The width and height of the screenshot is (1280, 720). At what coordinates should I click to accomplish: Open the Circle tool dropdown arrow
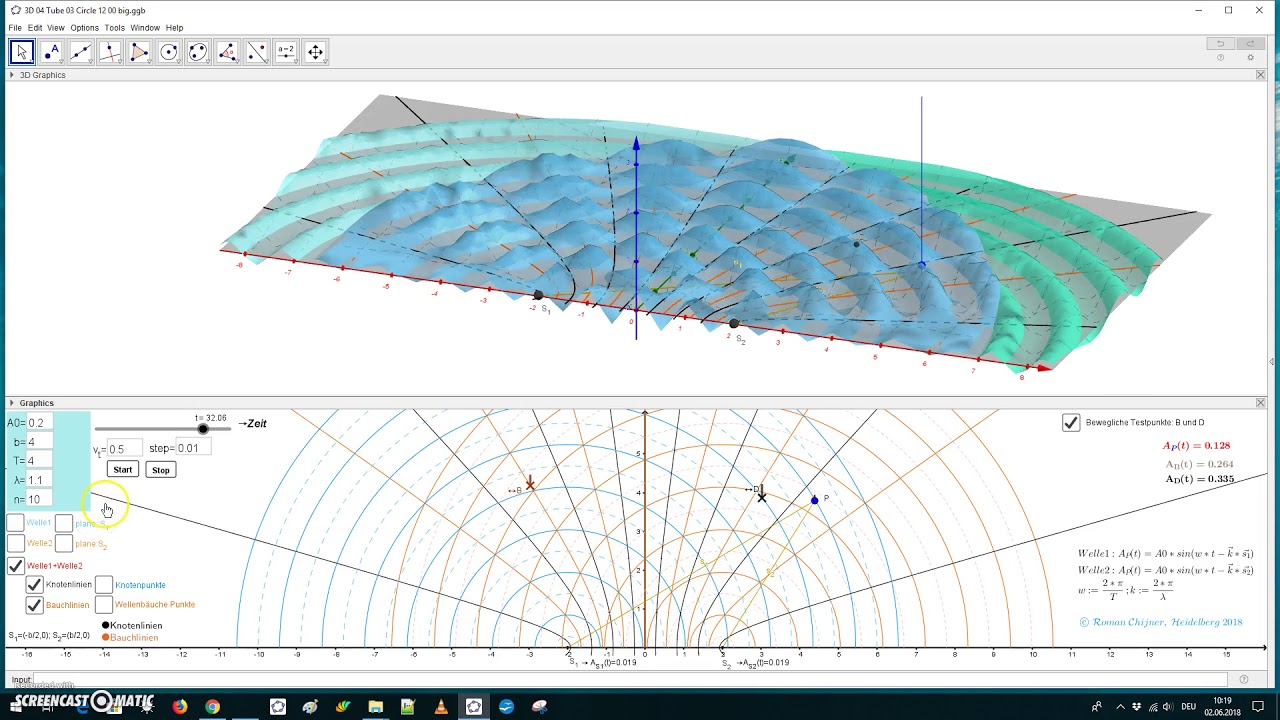[x=178, y=62]
